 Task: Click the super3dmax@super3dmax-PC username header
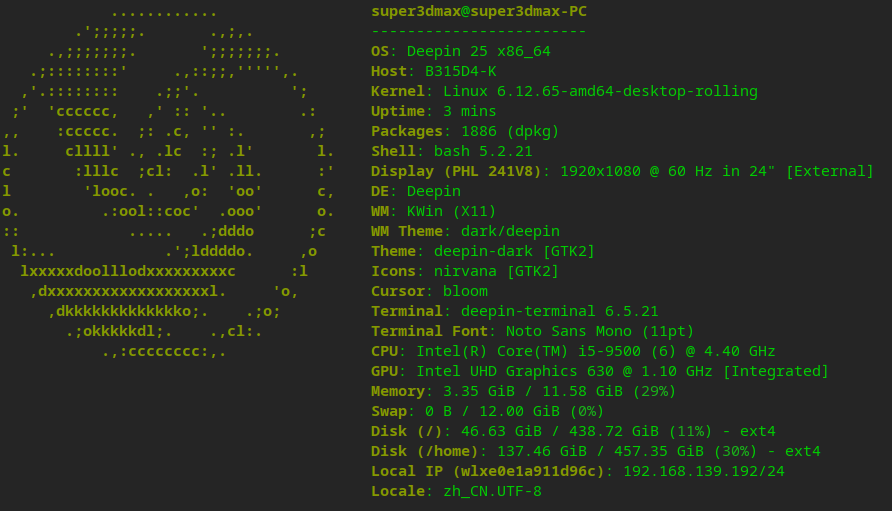tap(478, 12)
